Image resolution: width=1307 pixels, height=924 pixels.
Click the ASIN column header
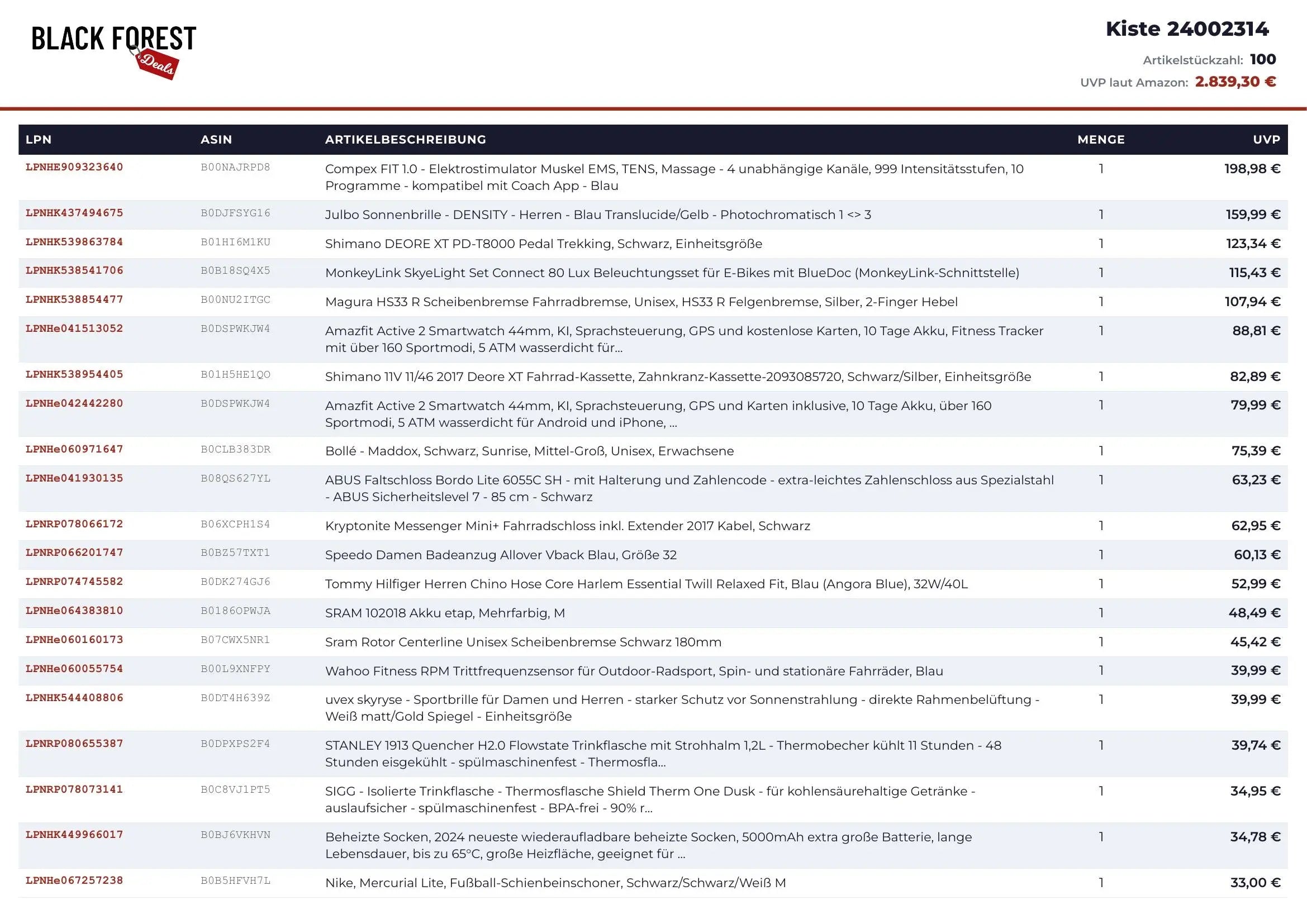point(216,140)
